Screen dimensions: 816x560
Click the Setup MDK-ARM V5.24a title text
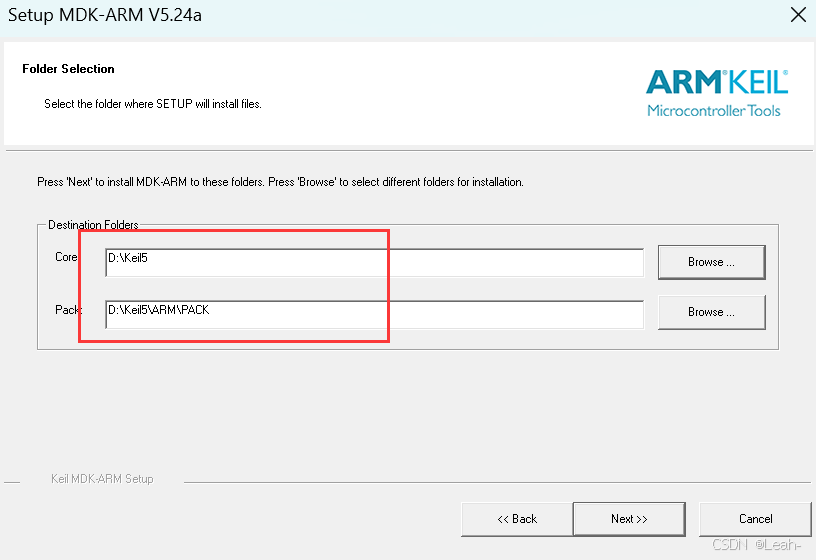click(x=105, y=15)
